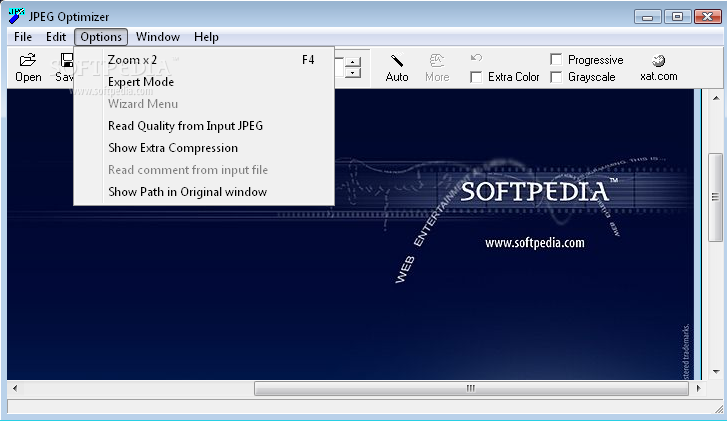727x421 pixels.
Task: Open the Window menu
Action: 158,37
